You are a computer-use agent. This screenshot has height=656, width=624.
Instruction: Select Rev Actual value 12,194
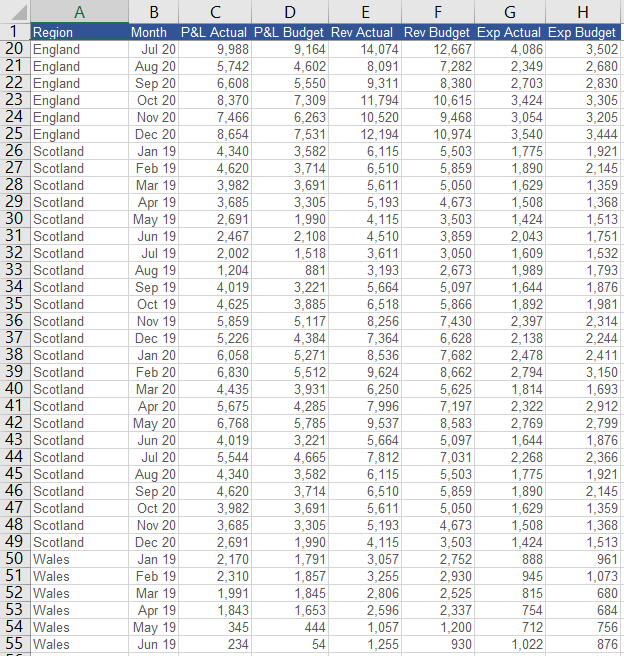(x=365, y=134)
